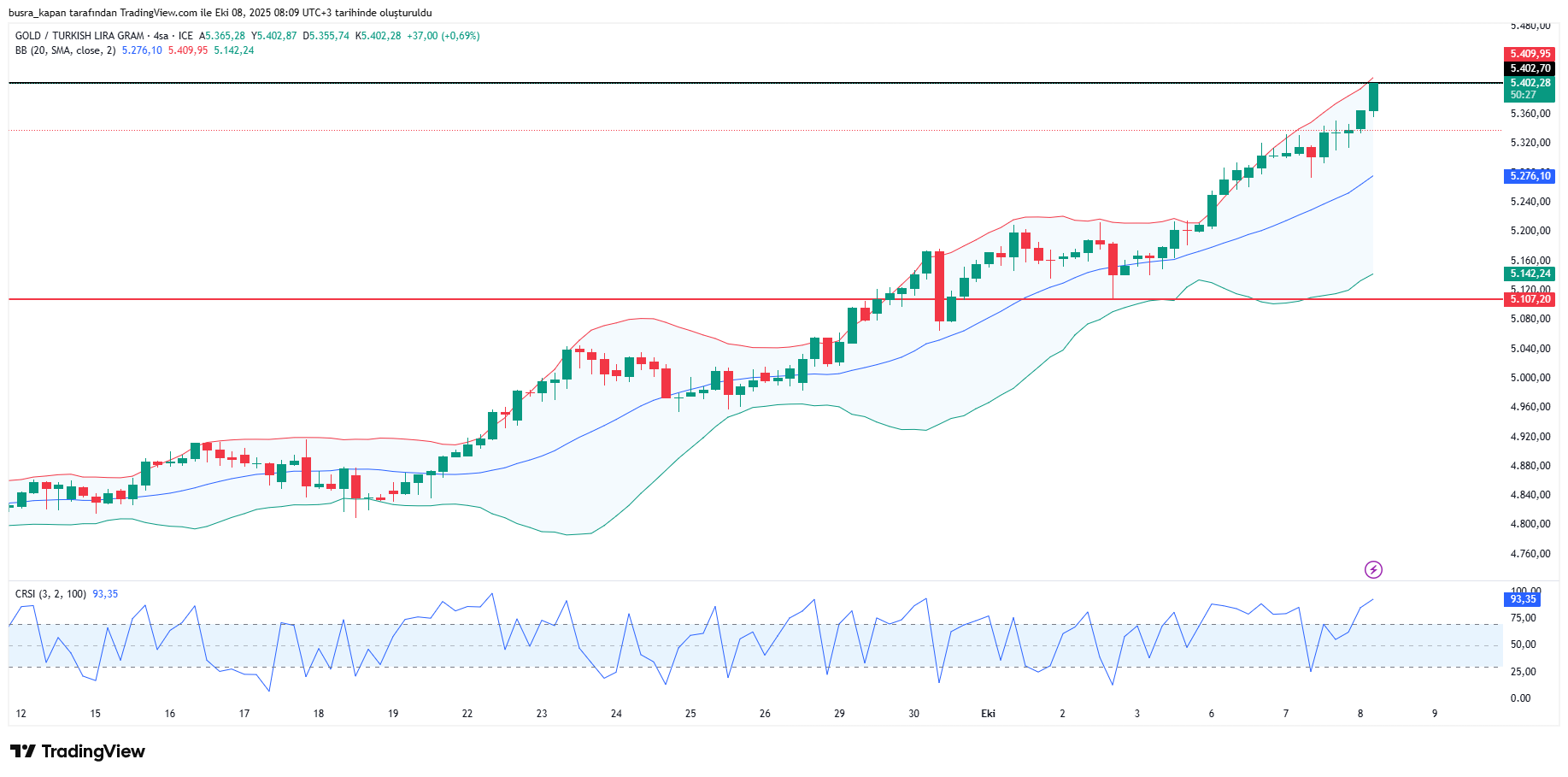
Task: Click the last green candle at far right
Action: (1373, 97)
